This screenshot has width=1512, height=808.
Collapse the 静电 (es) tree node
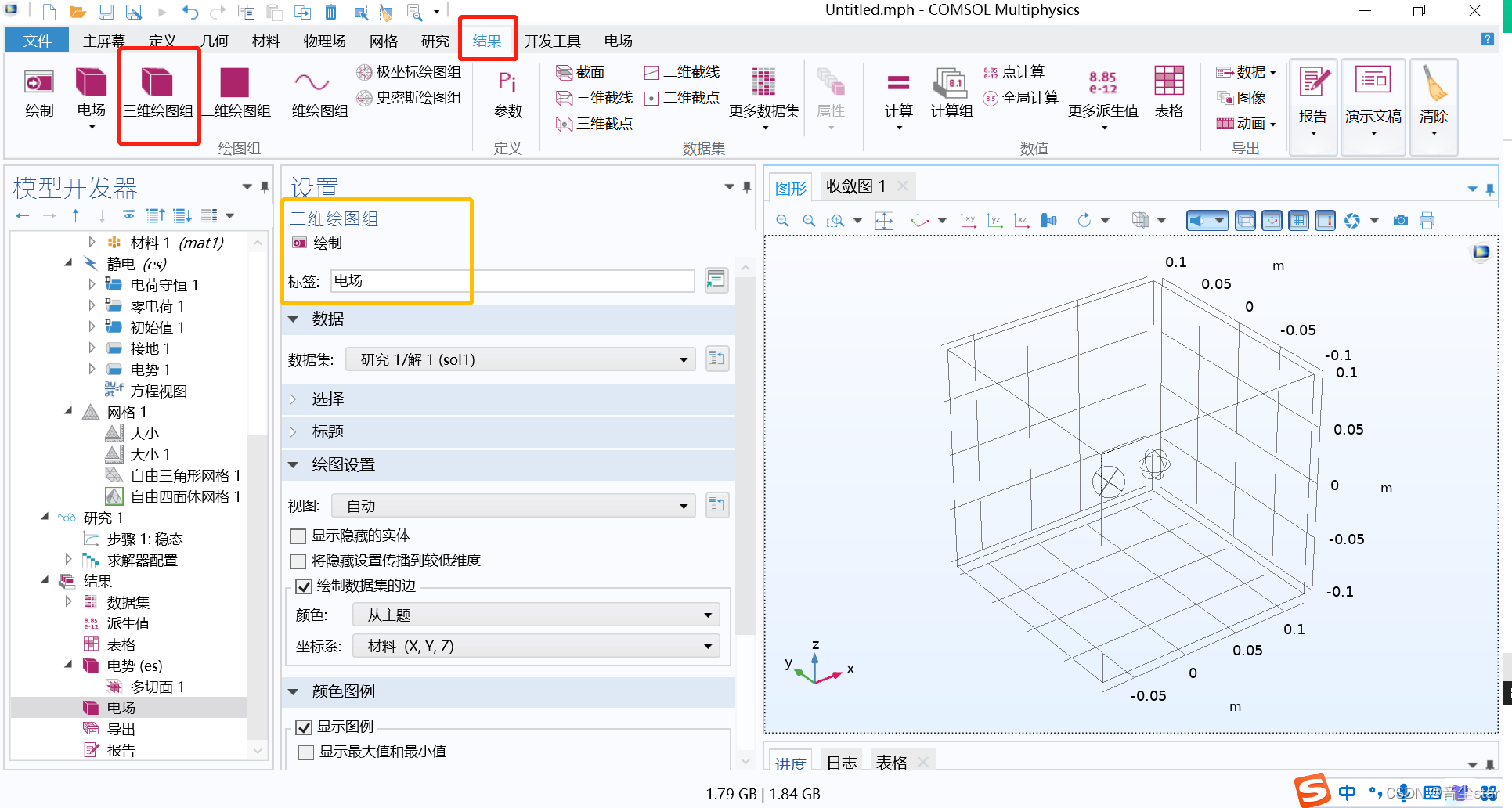(x=69, y=263)
